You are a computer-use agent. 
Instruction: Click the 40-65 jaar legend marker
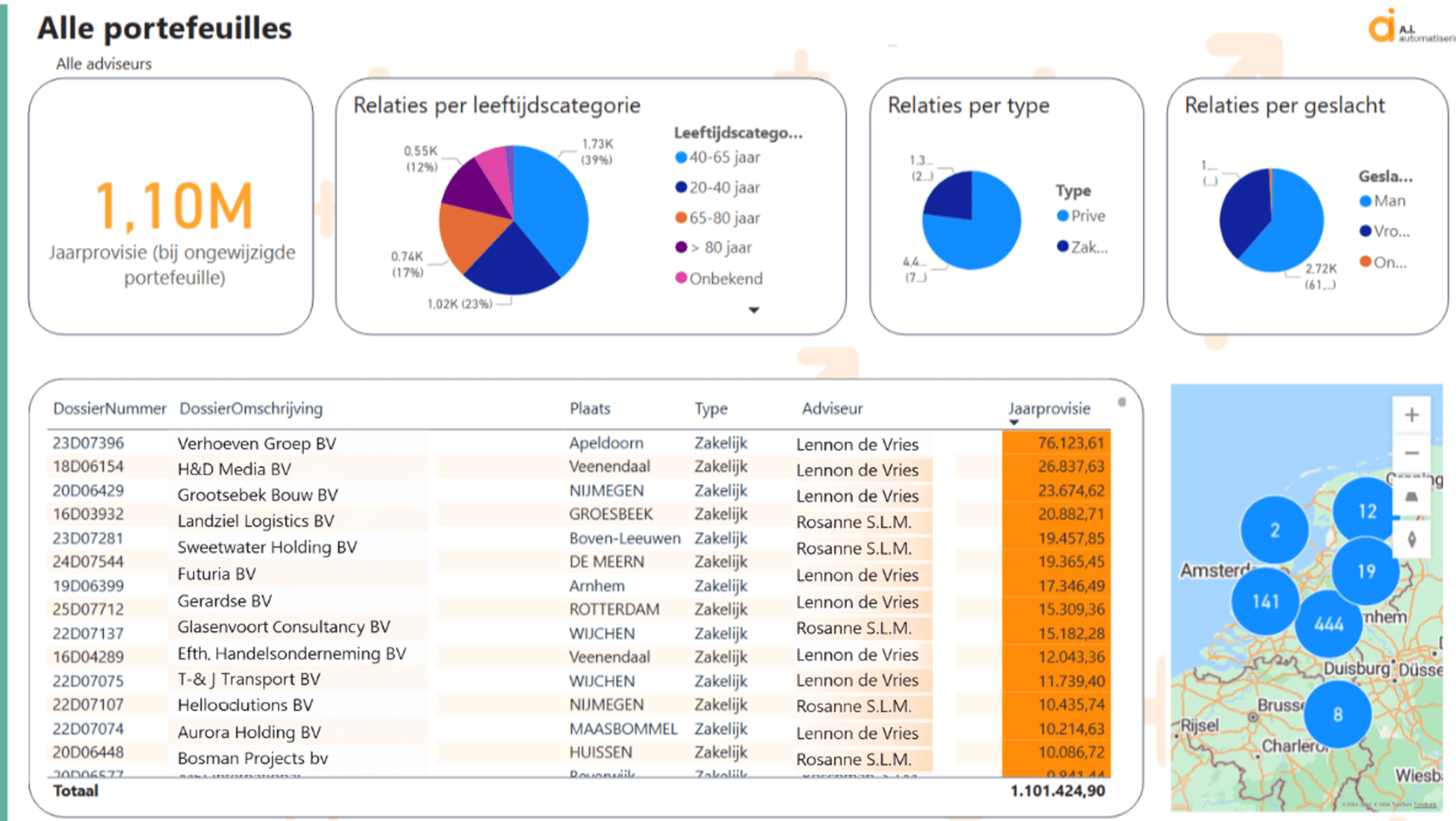click(681, 157)
